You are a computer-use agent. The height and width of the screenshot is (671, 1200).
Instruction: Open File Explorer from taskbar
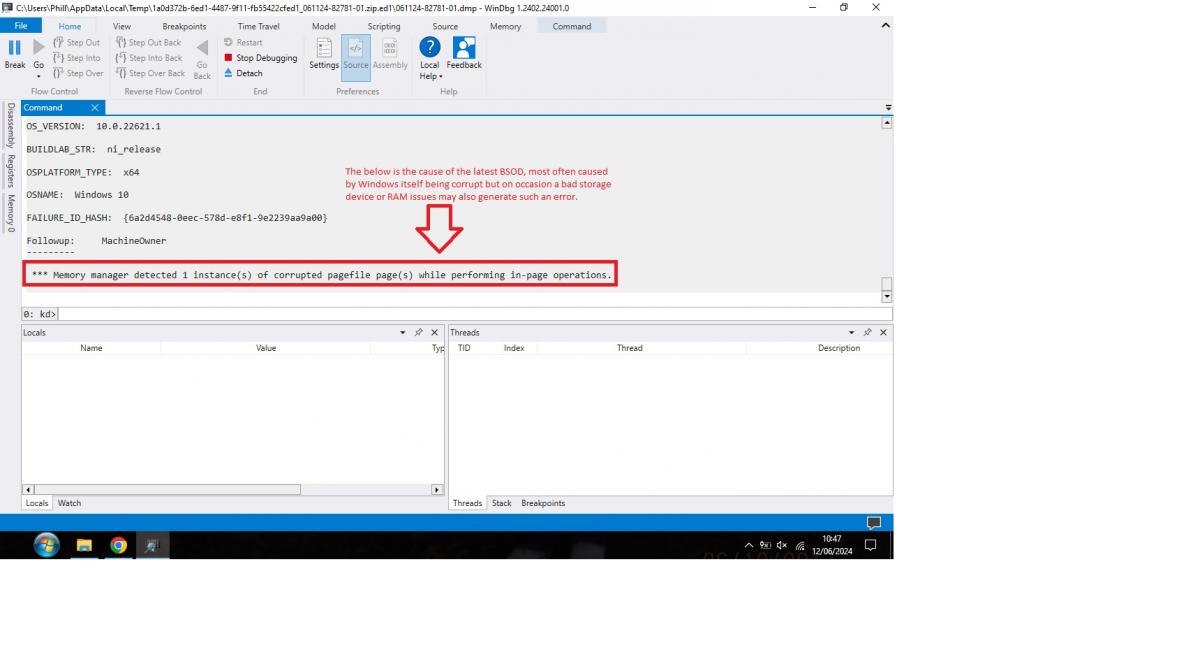[x=84, y=545]
